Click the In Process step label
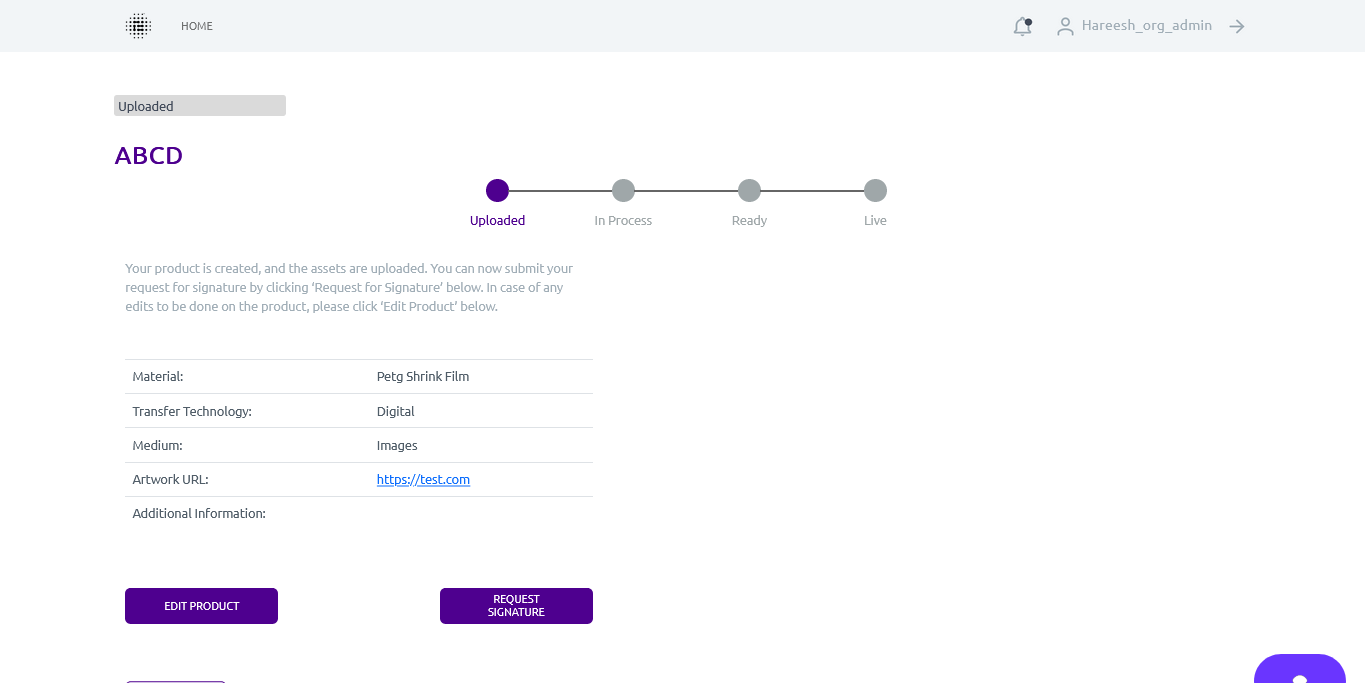 (623, 221)
